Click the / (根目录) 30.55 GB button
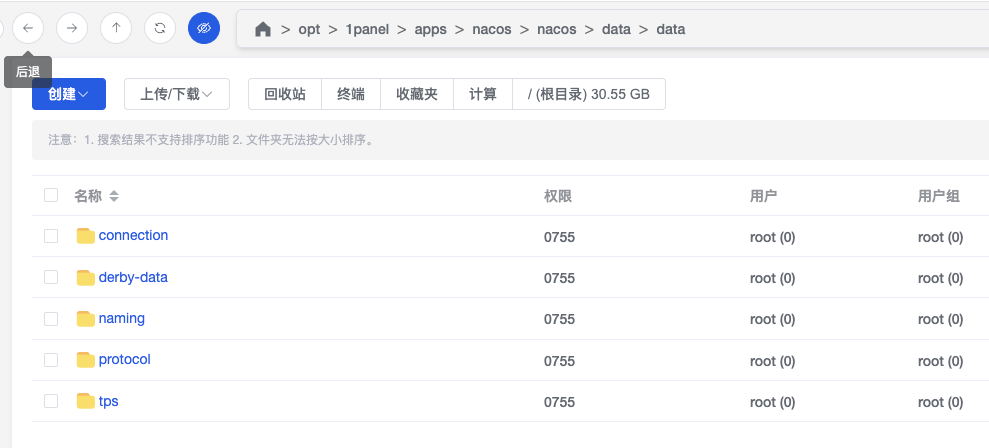Screen dimensions: 989x448 pyautogui.click(x=589, y=94)
